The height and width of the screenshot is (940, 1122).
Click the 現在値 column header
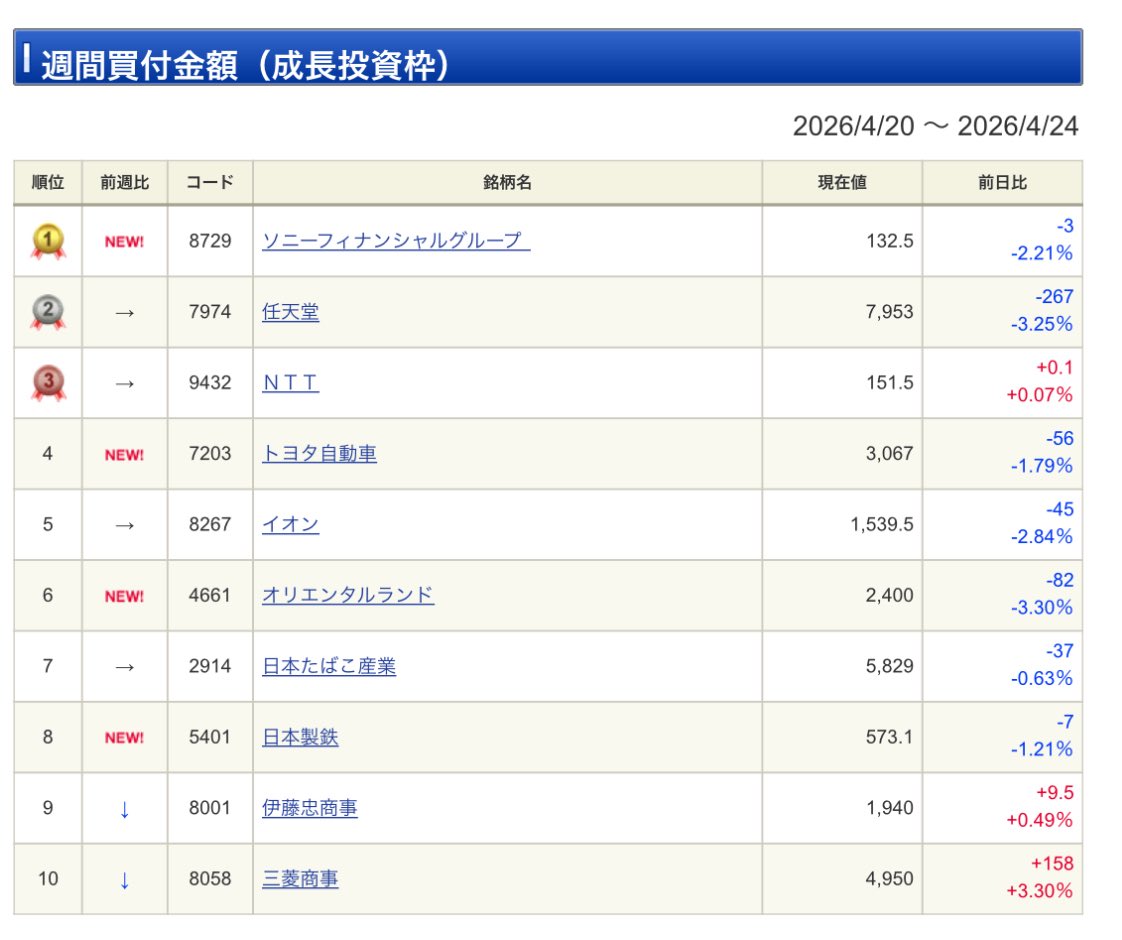[841, 183]
